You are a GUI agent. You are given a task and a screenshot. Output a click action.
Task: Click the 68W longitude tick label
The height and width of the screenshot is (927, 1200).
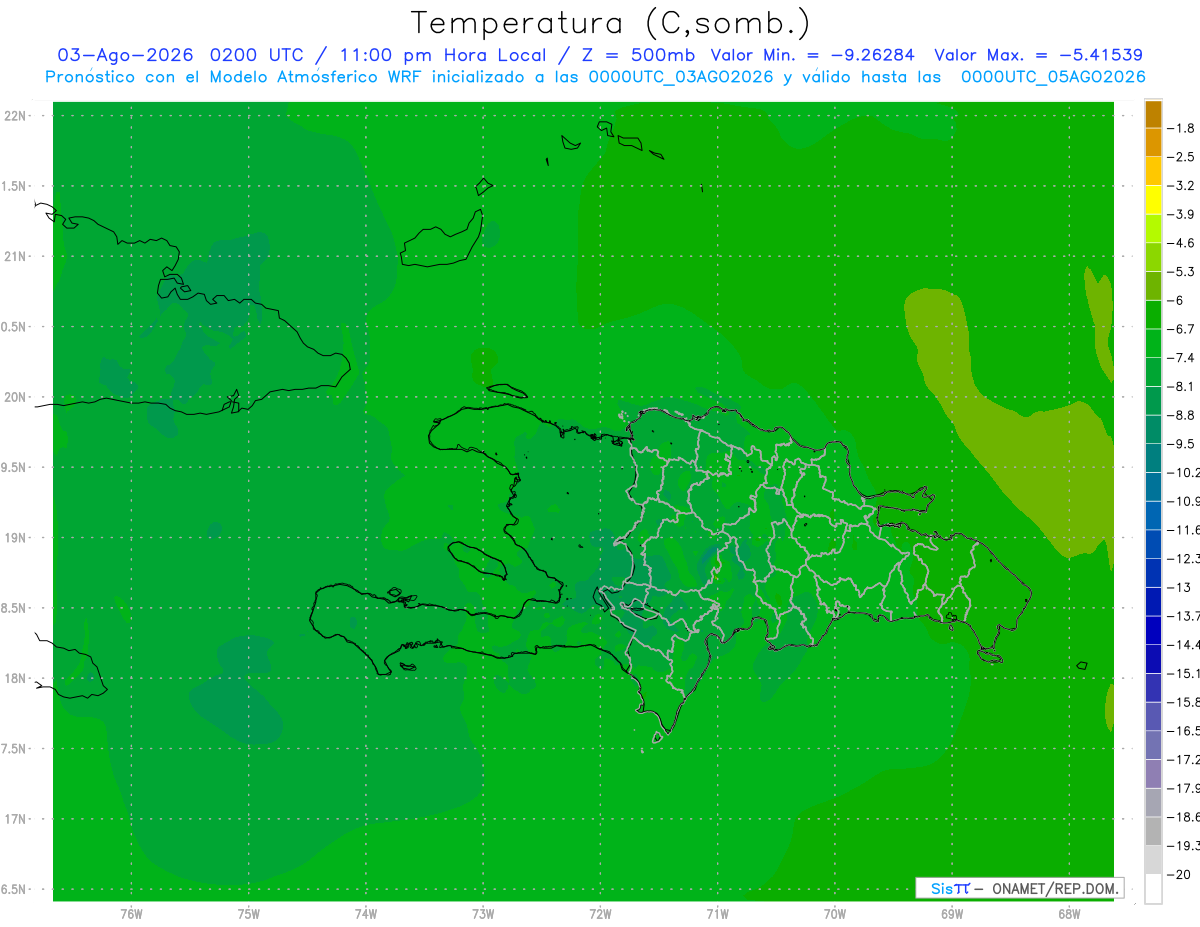[x=1069, y=914]
